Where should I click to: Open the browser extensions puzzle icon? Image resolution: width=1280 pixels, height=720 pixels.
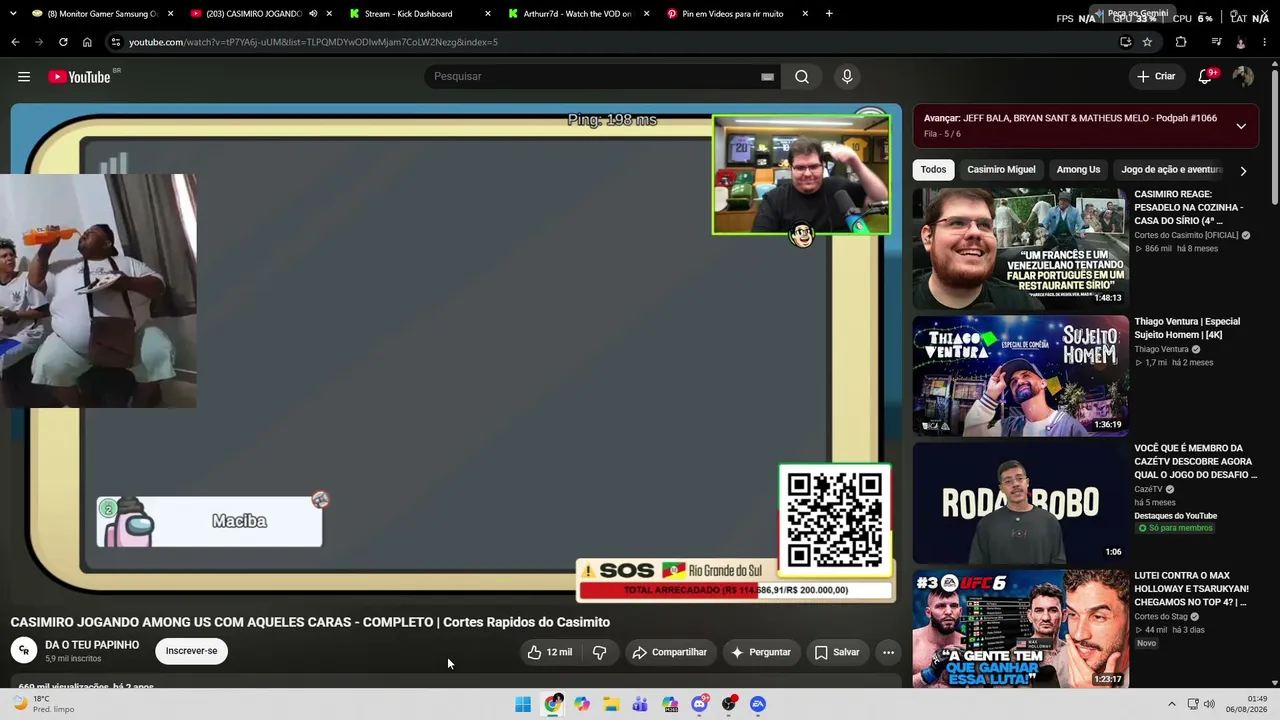point(1181,42)
